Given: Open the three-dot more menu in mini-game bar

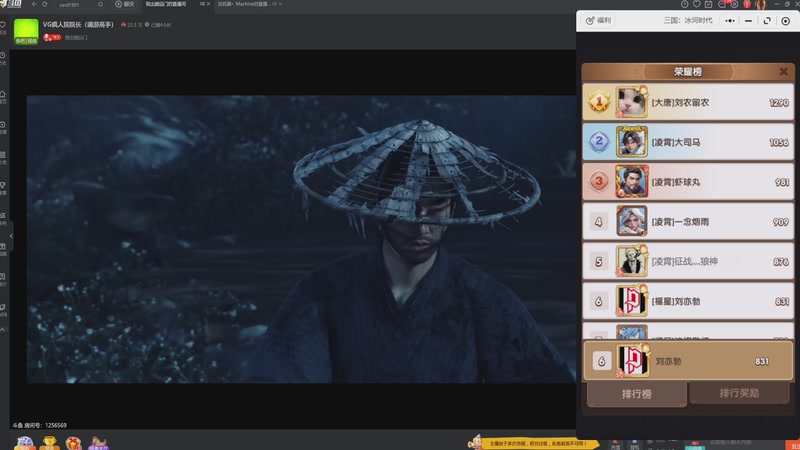Looking at the screenshot, I should coord(730,21).
